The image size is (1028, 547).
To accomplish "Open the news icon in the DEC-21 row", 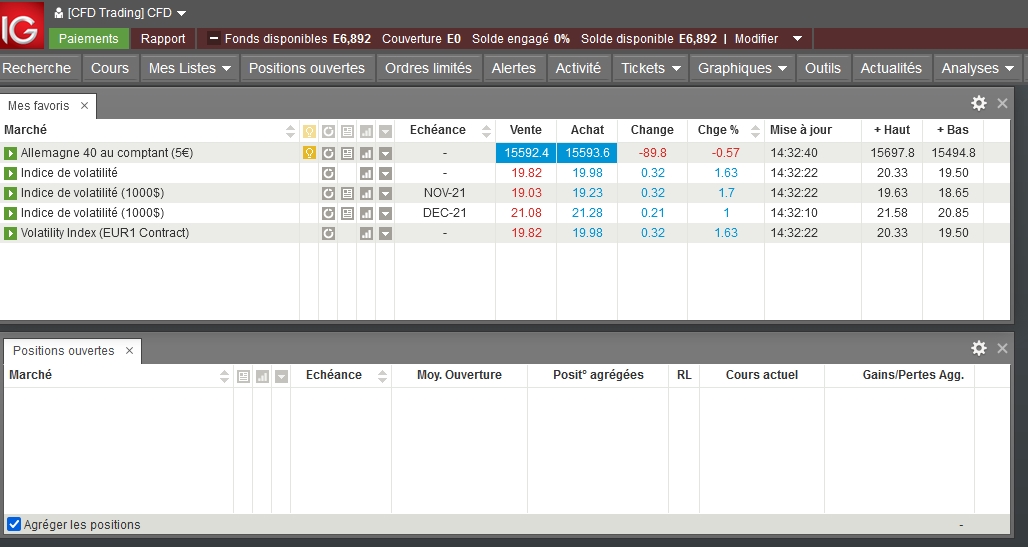I will tap(347, 213).
